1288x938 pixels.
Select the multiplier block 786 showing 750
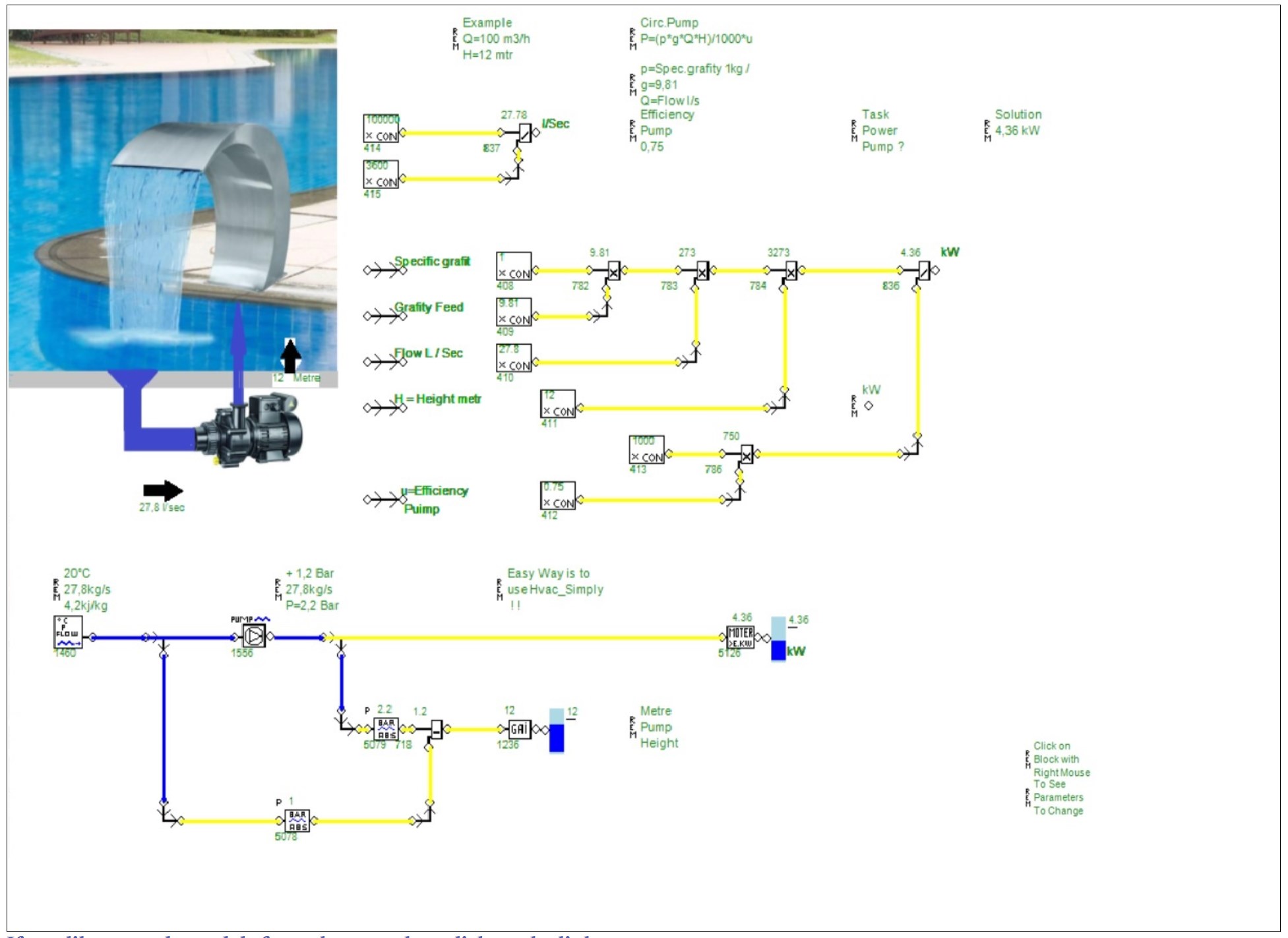point(747,454)
